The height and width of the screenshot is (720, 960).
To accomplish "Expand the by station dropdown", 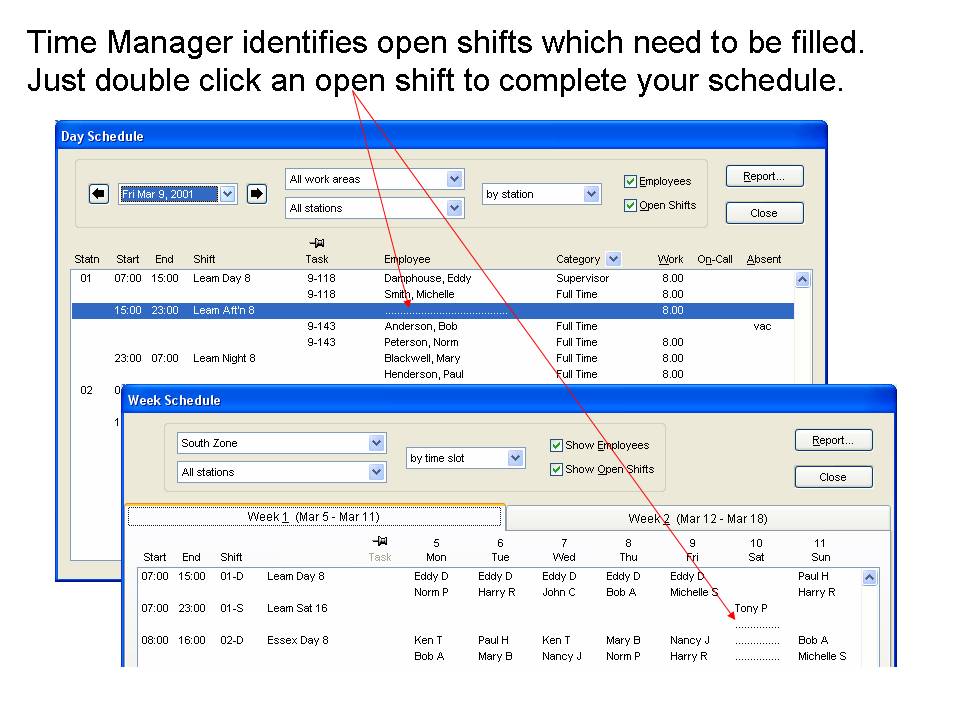I will tap(591, 194).
